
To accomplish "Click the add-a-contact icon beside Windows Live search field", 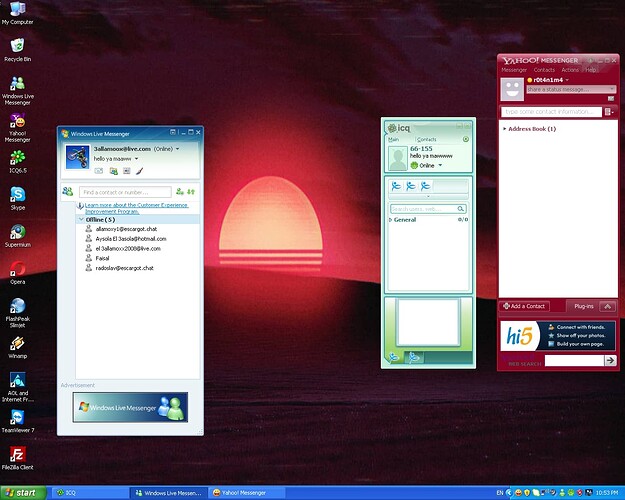I will pyautogui.click(x=180, y=192).
